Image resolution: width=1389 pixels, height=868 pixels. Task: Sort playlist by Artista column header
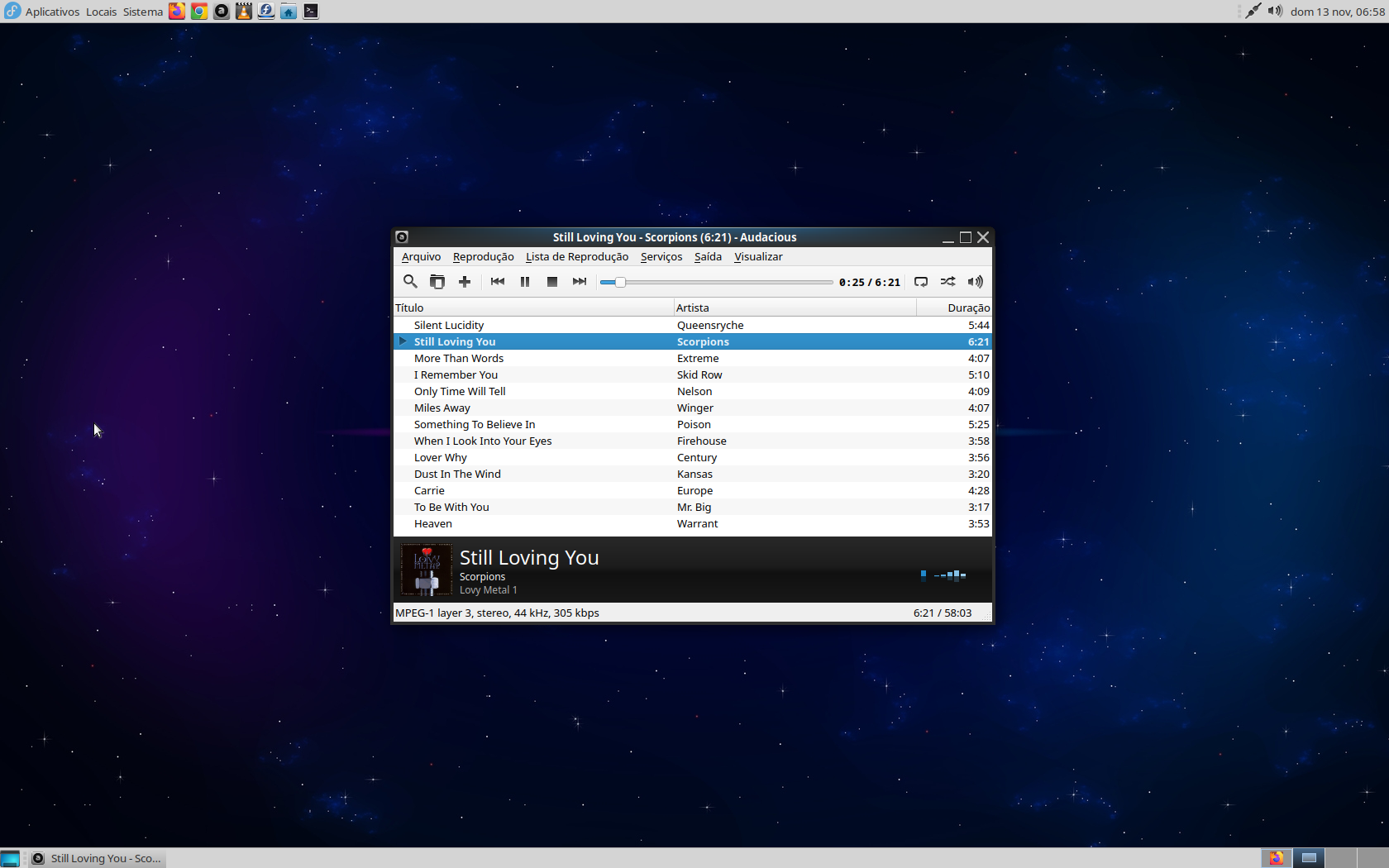(795, 308)
